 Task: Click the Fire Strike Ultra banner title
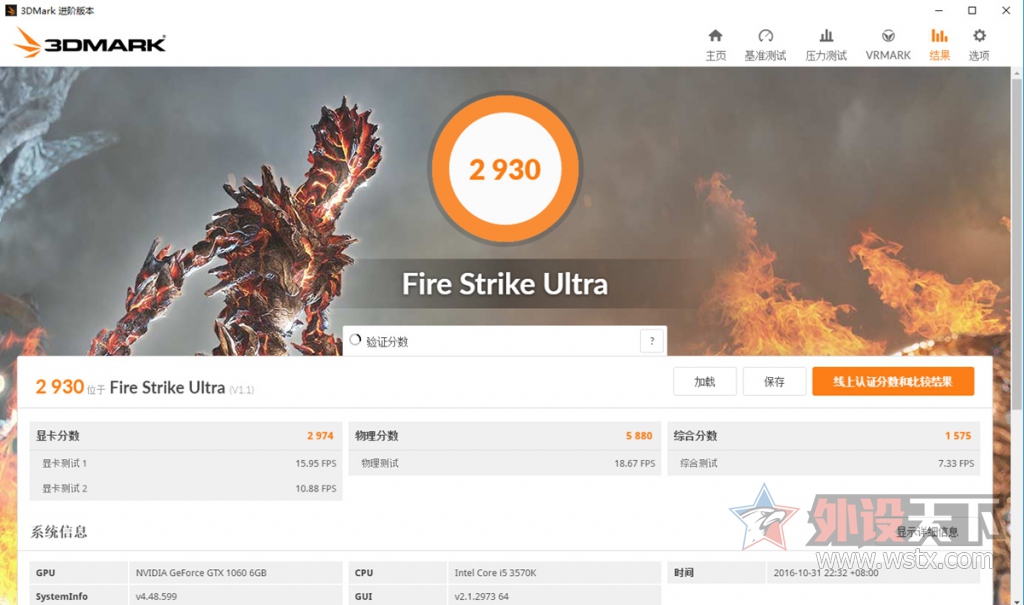(x=505, y=284)
